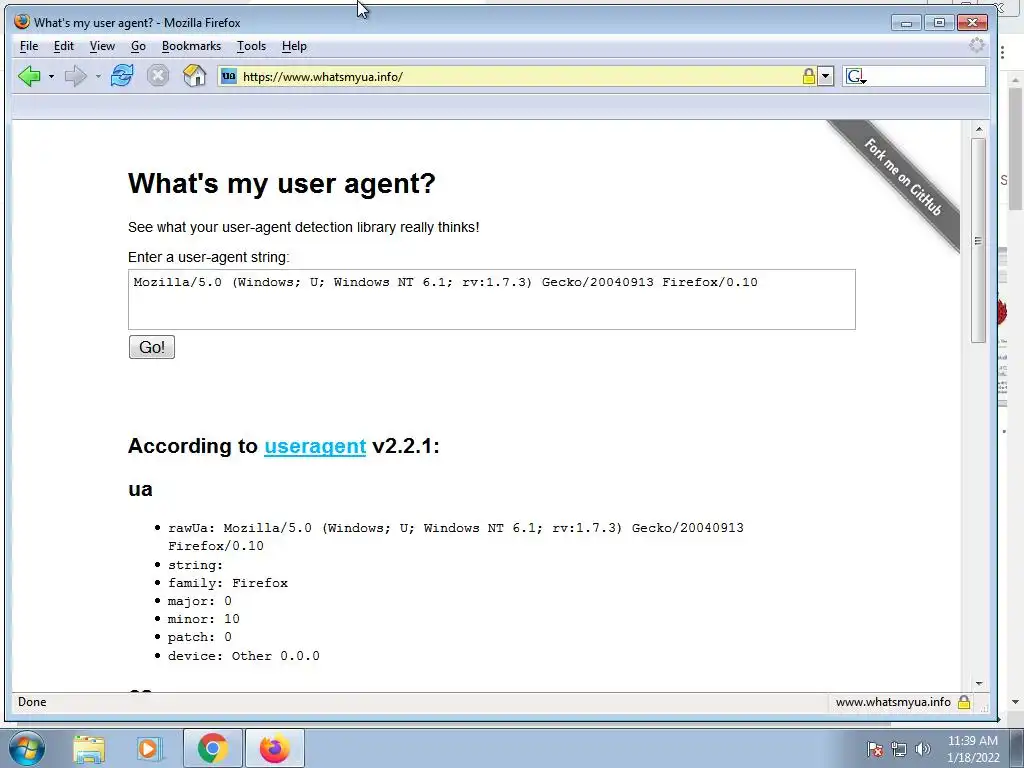The height and width of the screenshot is (768, 1024).
Task: Expand the address bar URL dropdown
Action: point(825,76)
